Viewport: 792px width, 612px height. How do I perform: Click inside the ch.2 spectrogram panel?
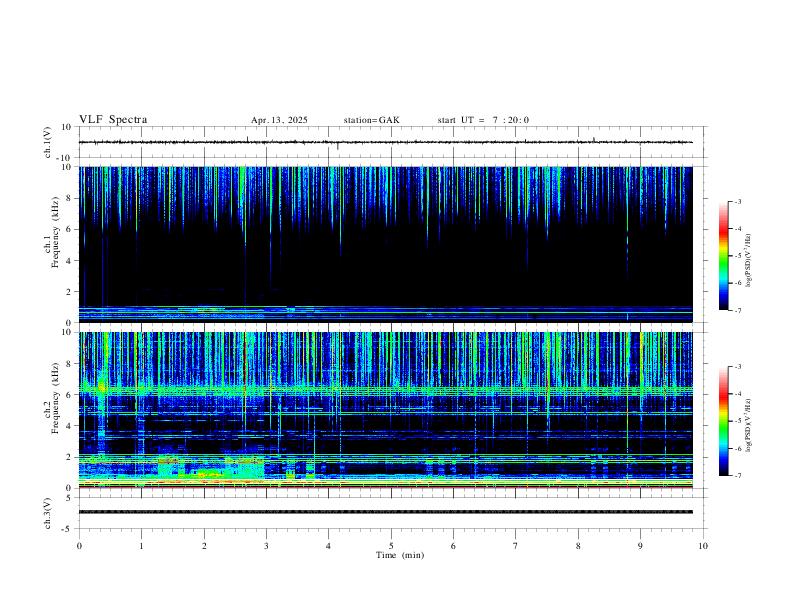385,410
